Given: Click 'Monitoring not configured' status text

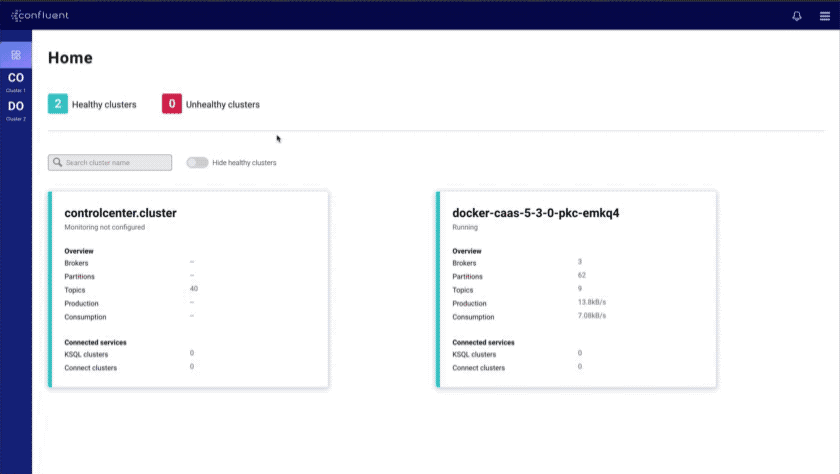Looking at the screenshot, I should click(104, 227).
